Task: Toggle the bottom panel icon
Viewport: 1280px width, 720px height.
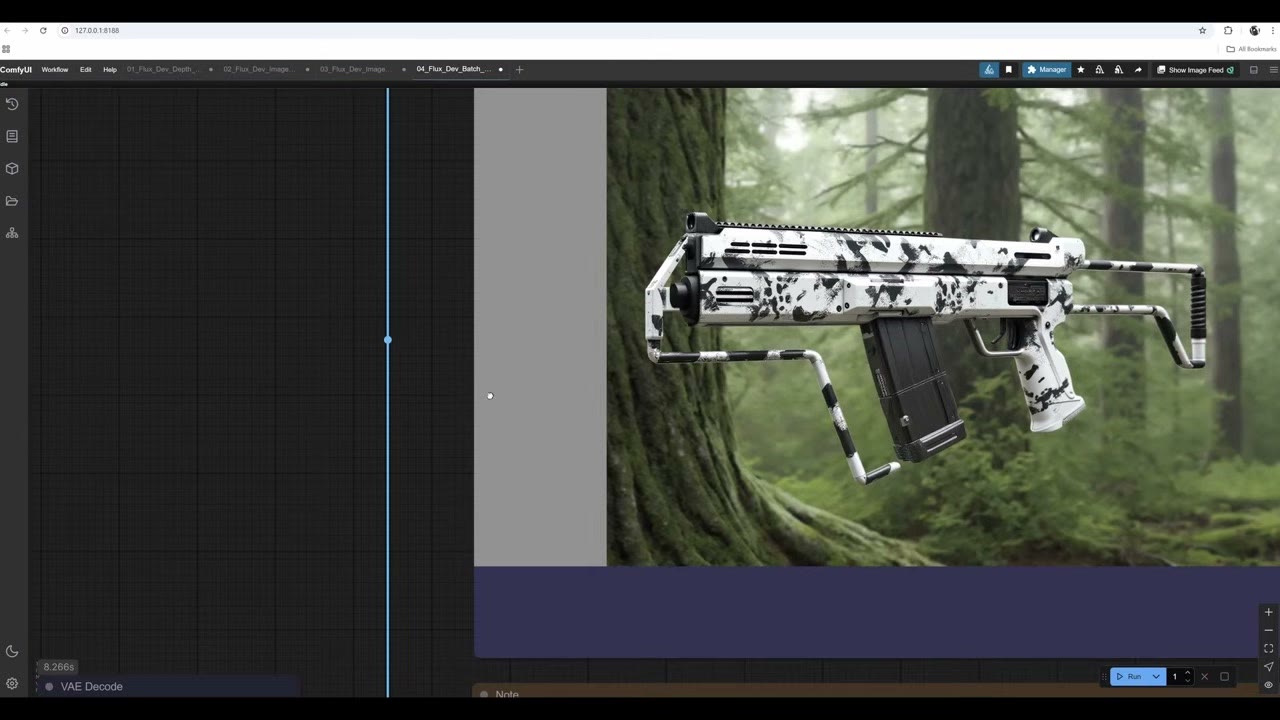Action: pyautogui.click(x=1254, y=70)
